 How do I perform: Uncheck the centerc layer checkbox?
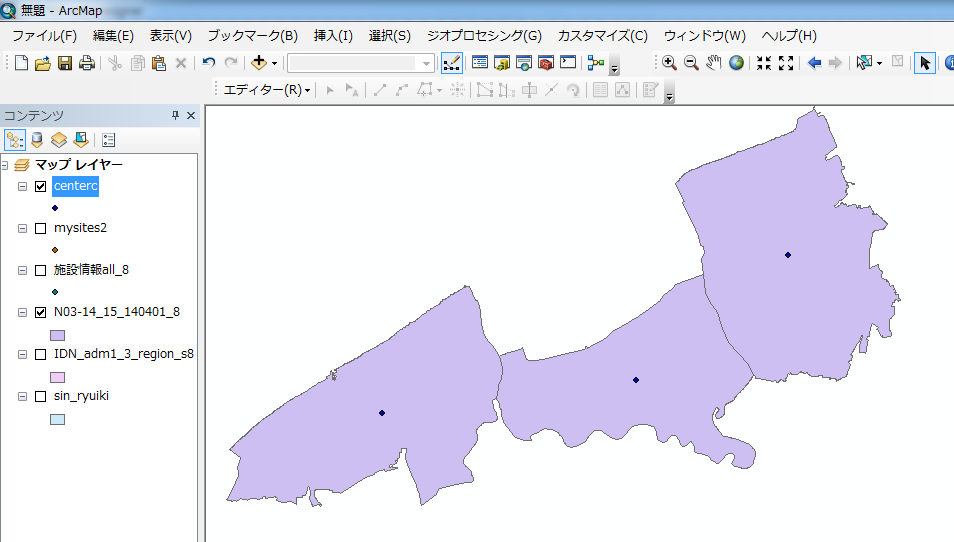click(40, 186)
